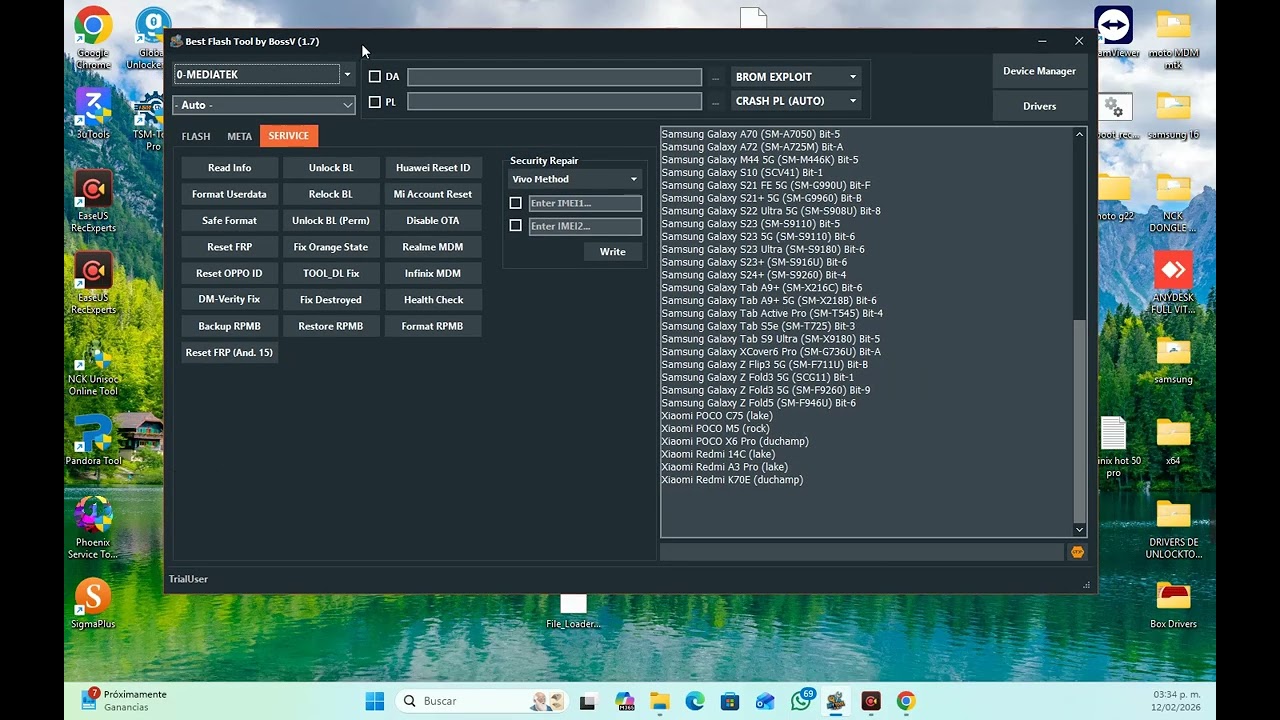
Task: Enable the DA checkbox
Action: (x=375, y=77)
